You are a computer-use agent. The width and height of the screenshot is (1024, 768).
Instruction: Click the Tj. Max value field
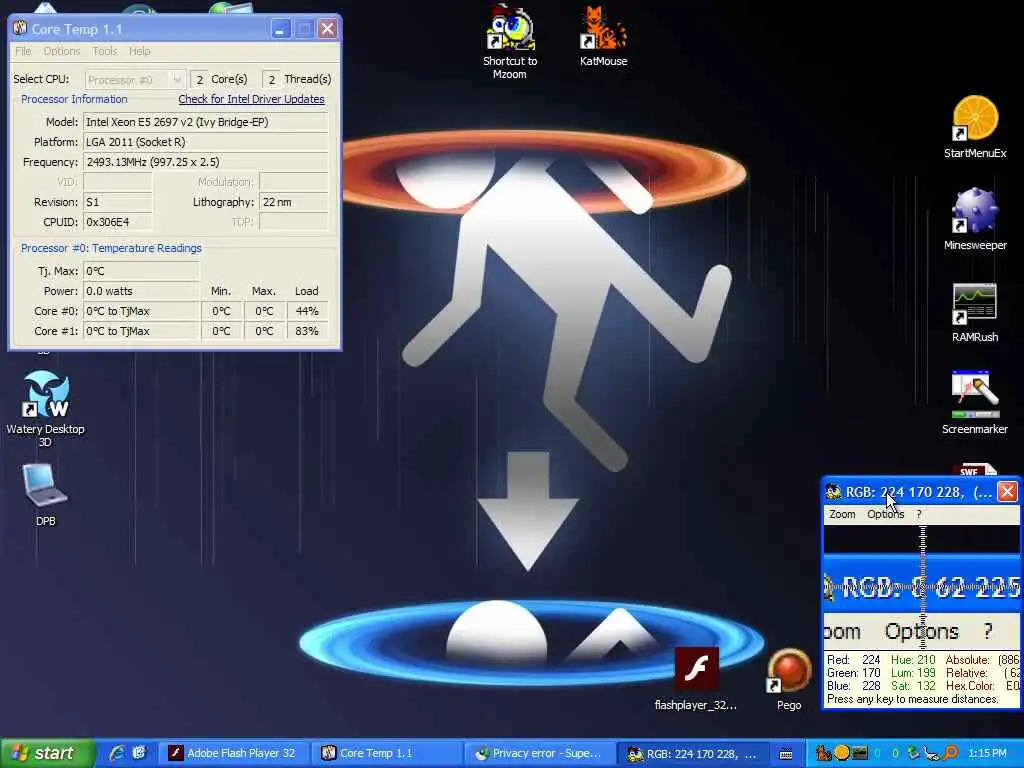(141, 271)
